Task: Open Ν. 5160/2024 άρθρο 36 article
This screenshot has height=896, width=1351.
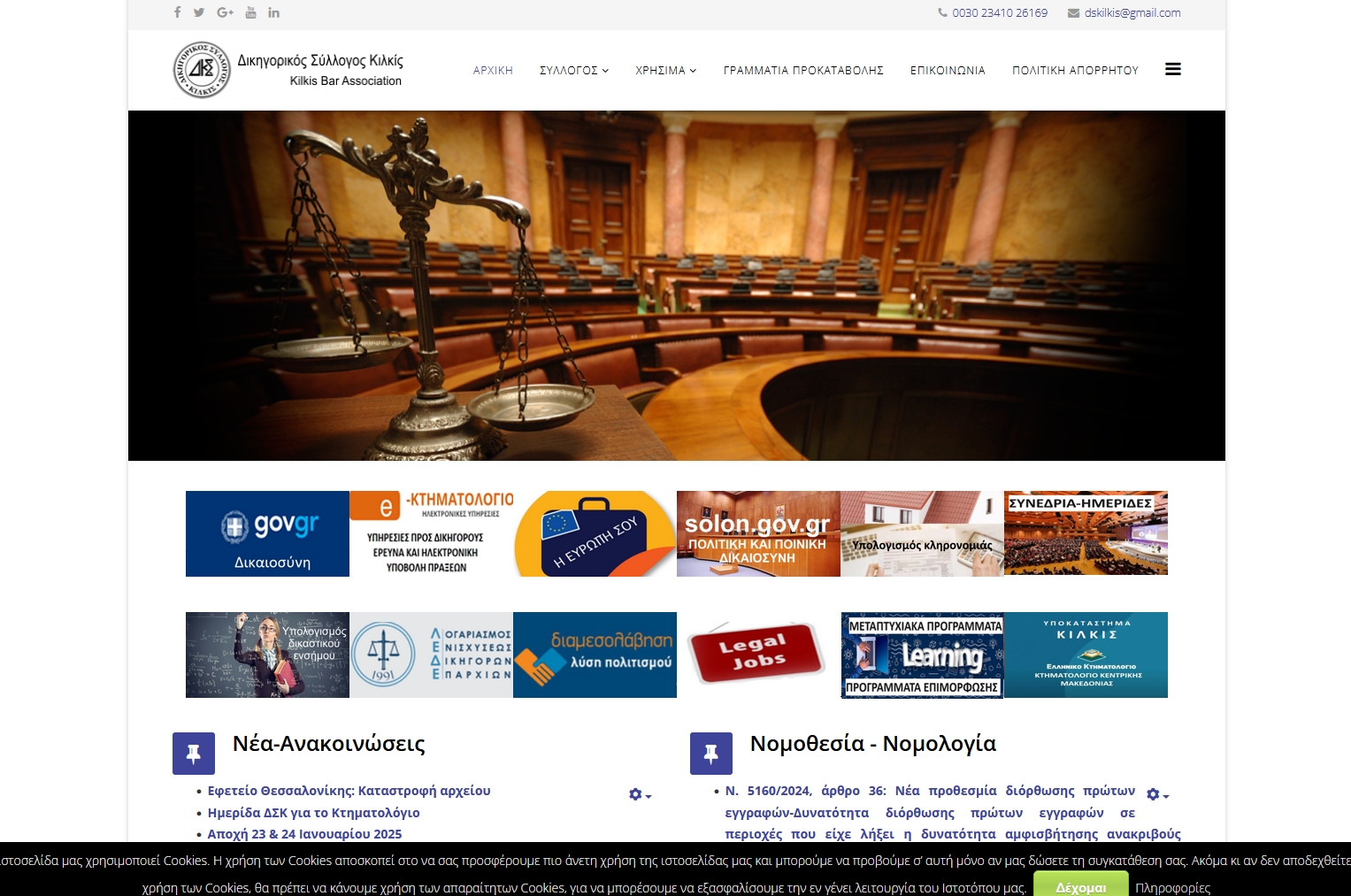Action: (x=953, y=813)
